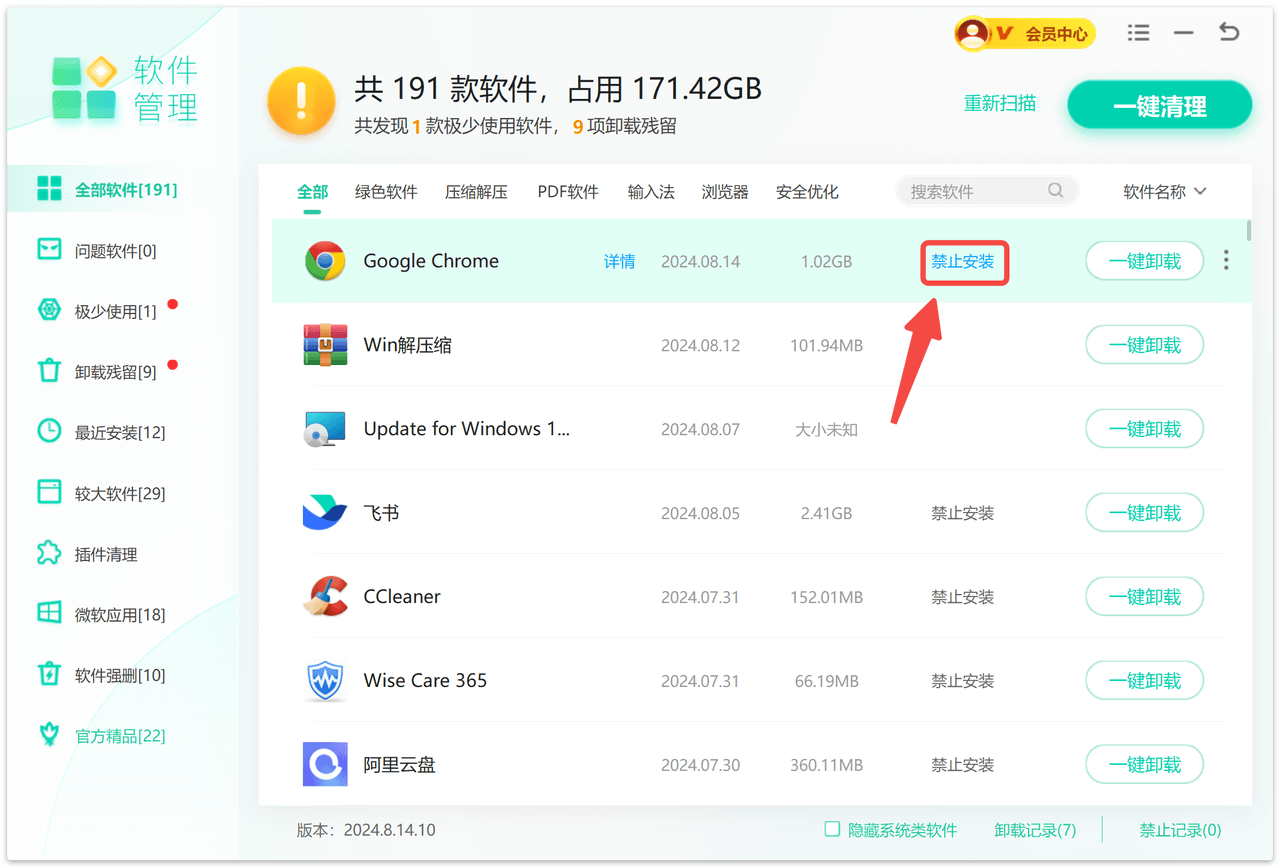Click 一键卸载 for CCleaner
Image resolution: width=1280 pixels, height=868 pixels.
click(1144, 597)
